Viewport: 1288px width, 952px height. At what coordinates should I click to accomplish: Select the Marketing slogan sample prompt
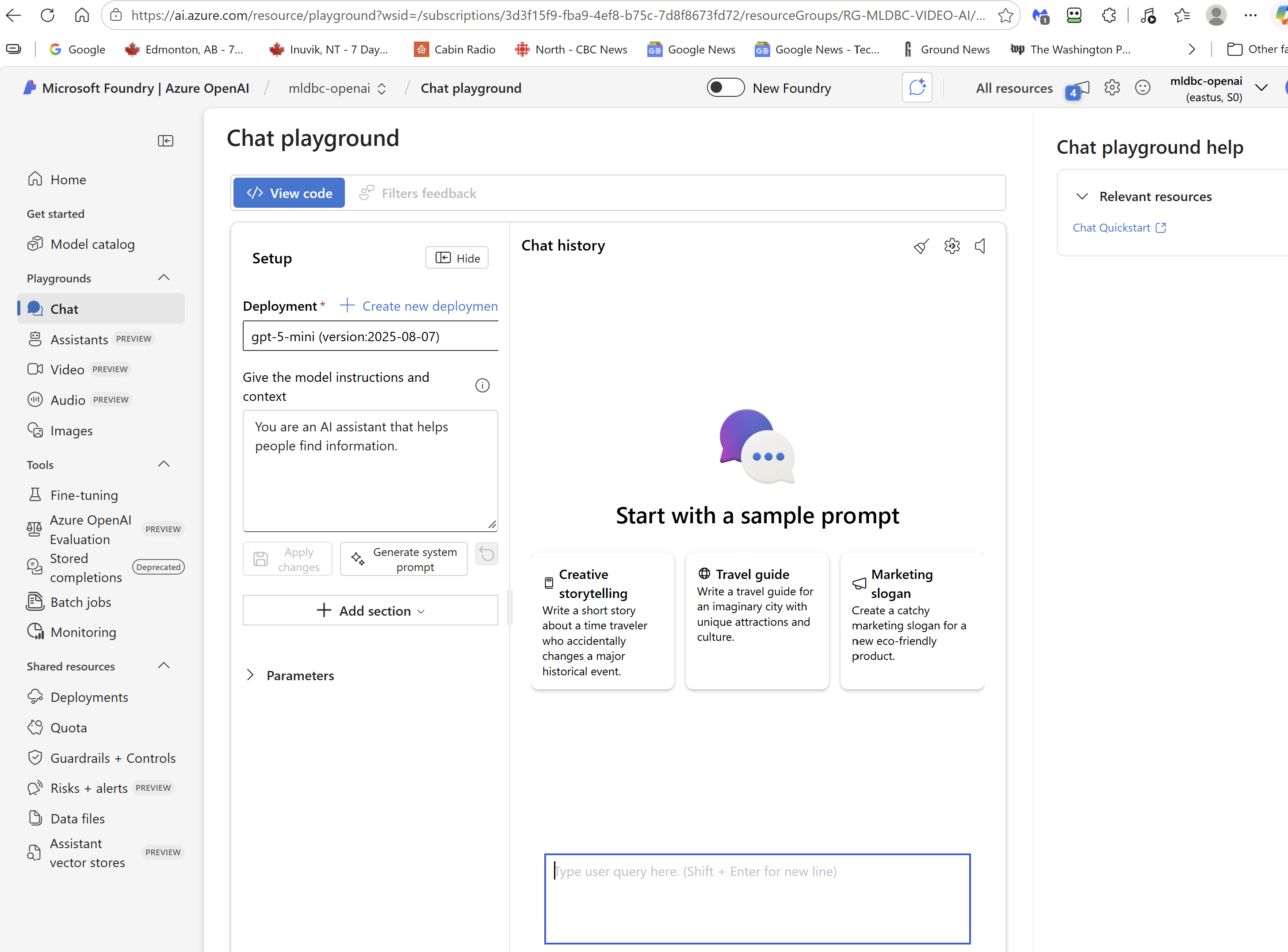[912, 621]
